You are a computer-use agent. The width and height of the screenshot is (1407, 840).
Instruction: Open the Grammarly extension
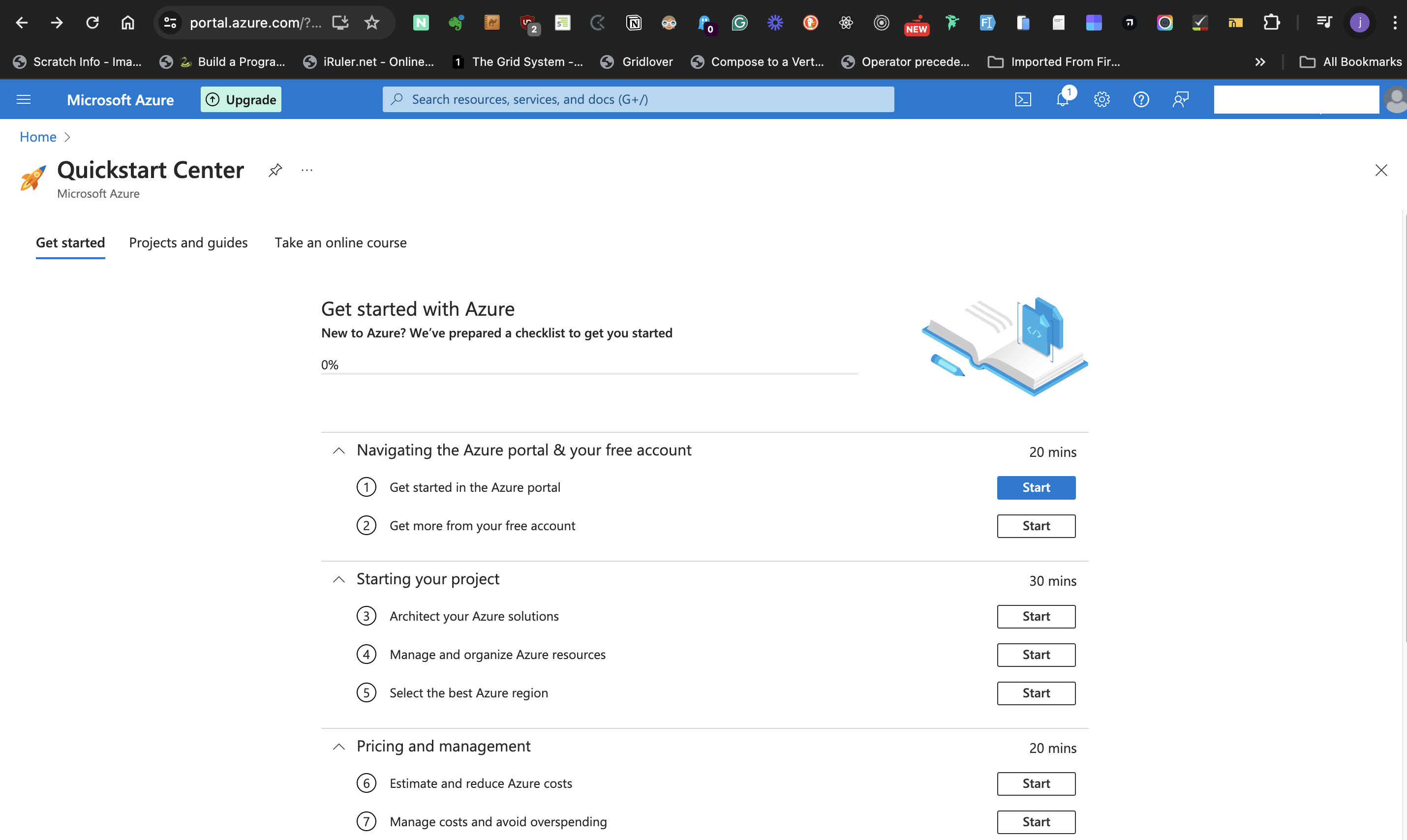739,23
